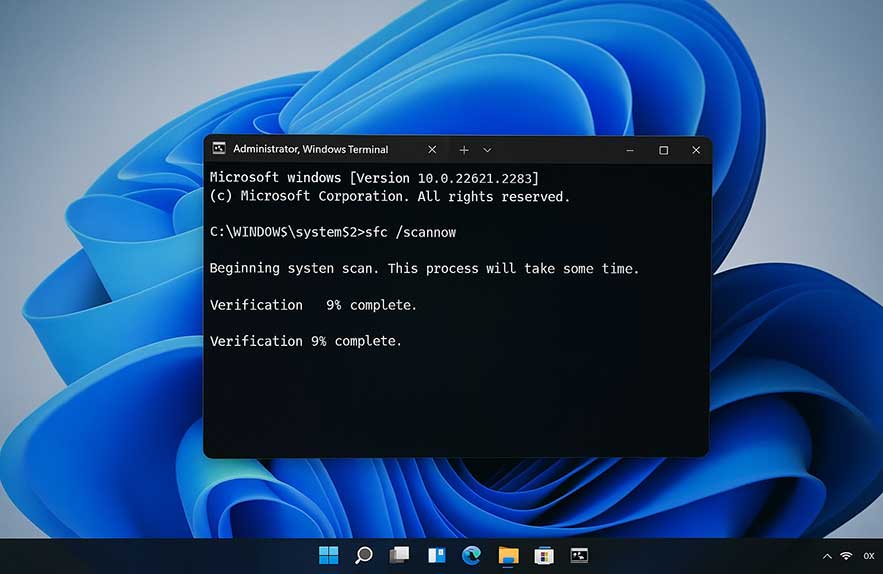
Task: Click 'Beginning systen scan' line
Action: click(x=425, y=269)
